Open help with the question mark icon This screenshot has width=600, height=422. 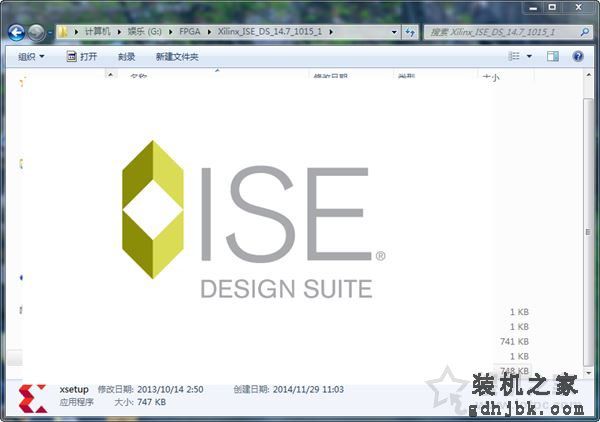point(578,57)
